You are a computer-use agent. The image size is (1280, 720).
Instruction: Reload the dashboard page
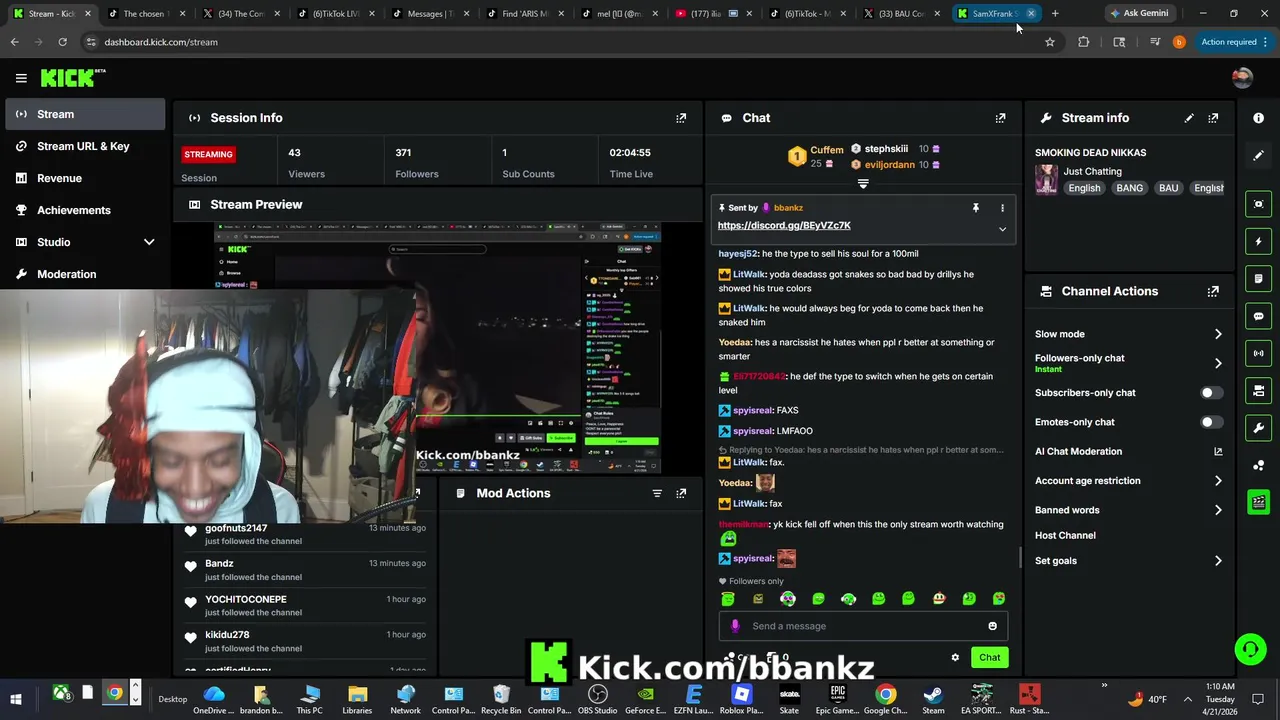point(62,42)
